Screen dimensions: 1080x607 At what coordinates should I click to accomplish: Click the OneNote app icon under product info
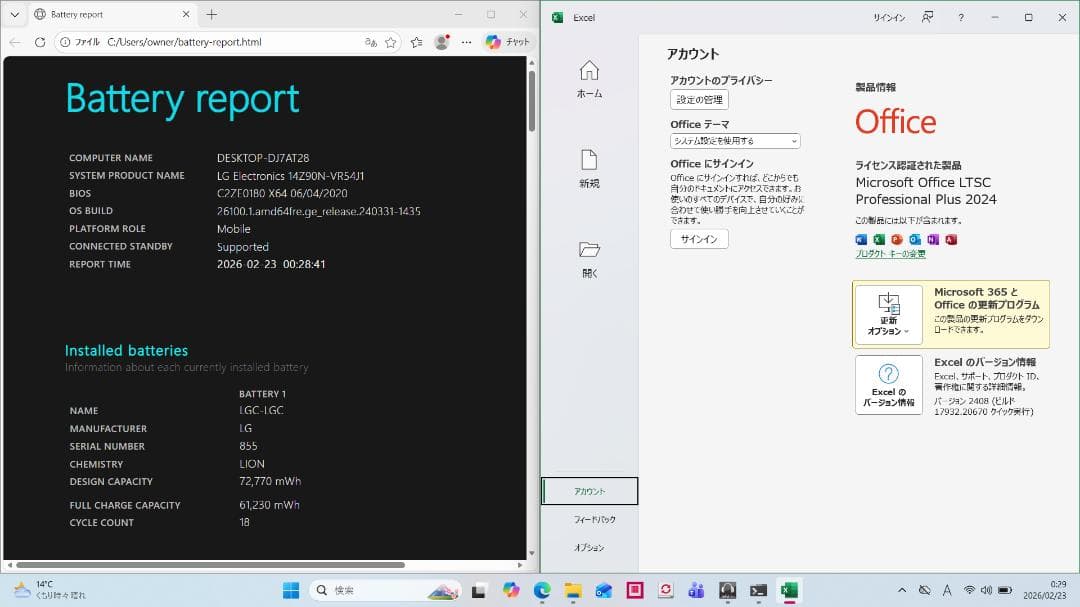[x=933, y=239]
